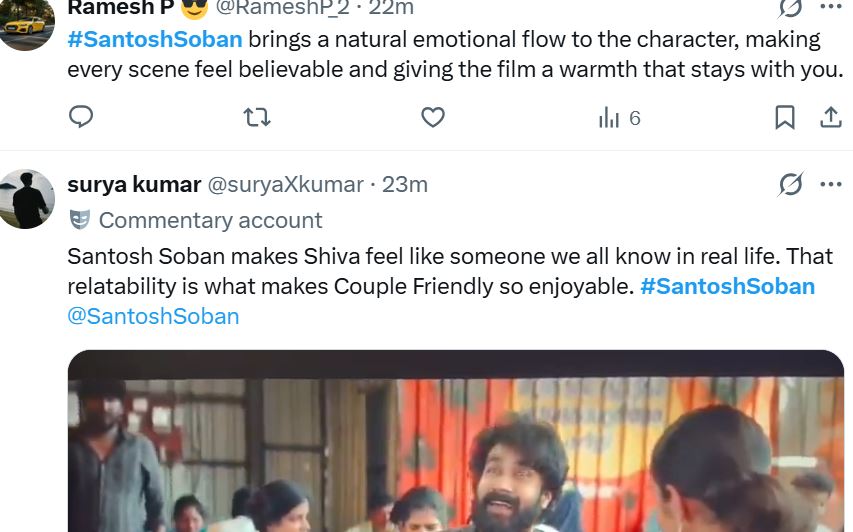Like Ramesh P's post
The height and width of the screenshot is (532, 853).
pyautogui.click(x=432, y=117)
